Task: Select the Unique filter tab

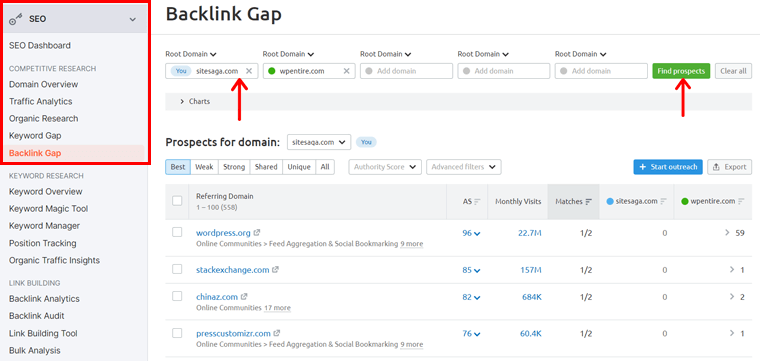Action: pyautogui.click(x=299, y=167)
